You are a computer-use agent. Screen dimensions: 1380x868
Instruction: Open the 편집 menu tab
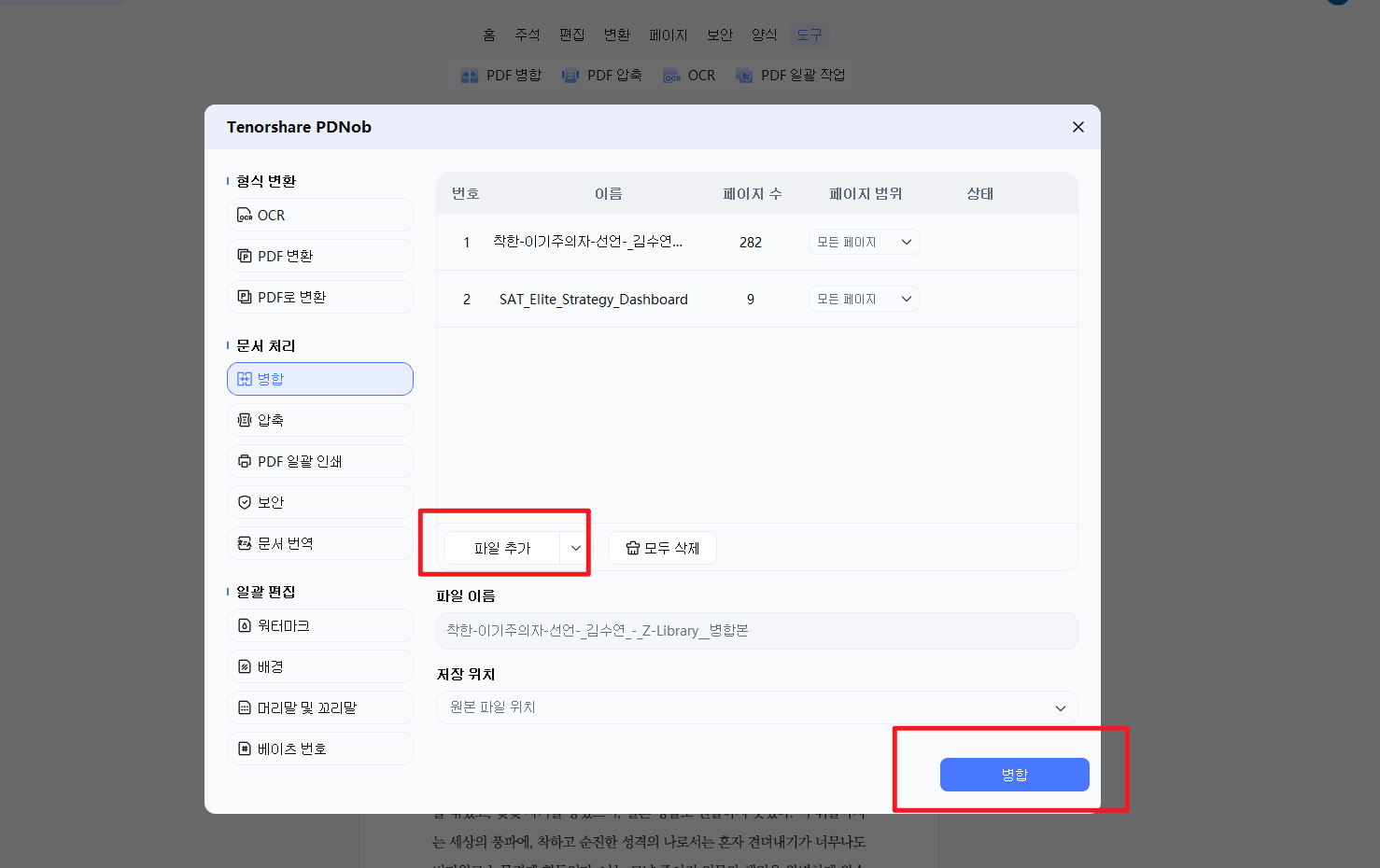pyautogui.click(x=572, y=35)
